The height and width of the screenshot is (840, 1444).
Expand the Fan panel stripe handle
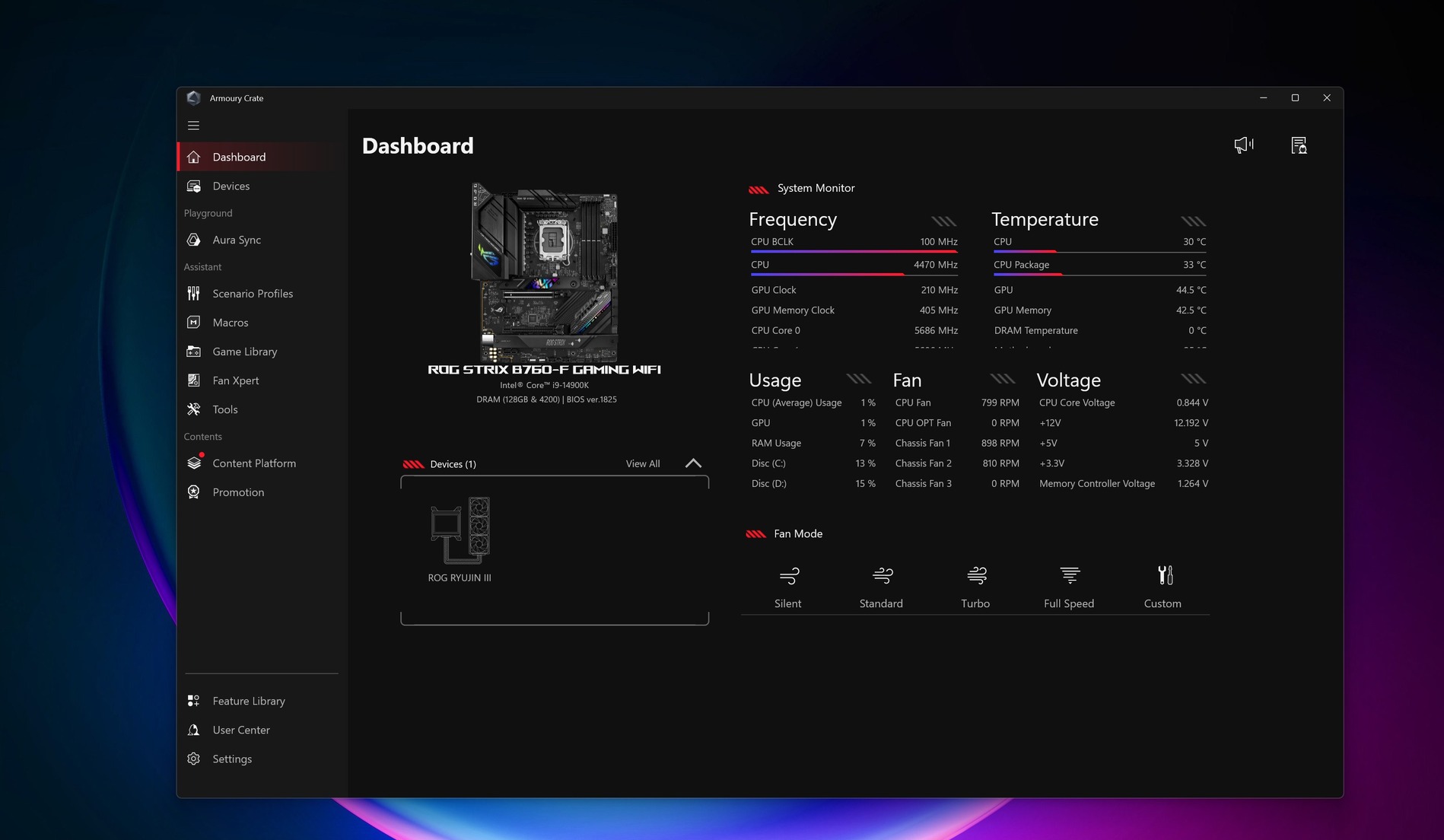pos(1003,379)
